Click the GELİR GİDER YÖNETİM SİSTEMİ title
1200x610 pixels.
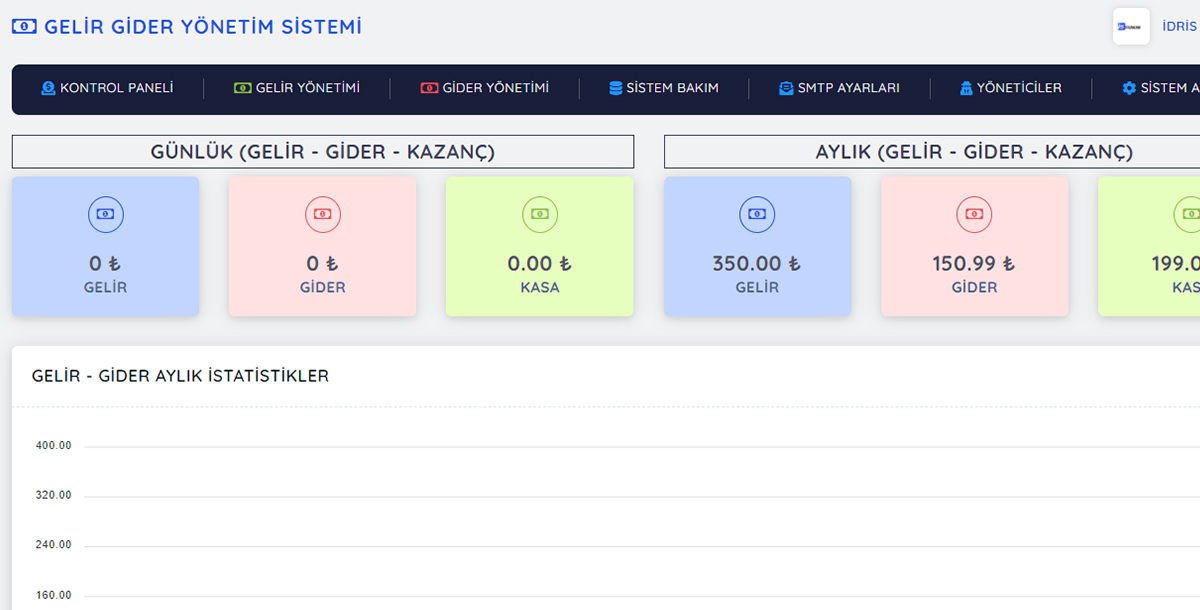[200, 27]
